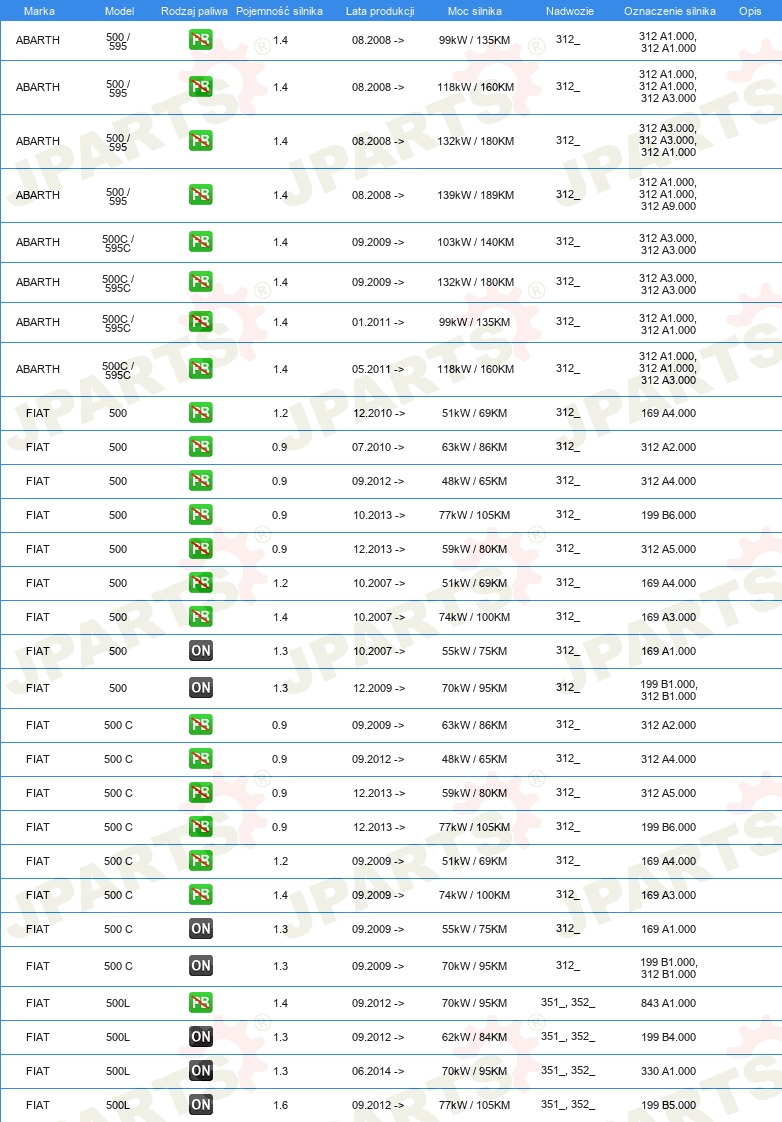This screenshot has height=1122, width=782.
Task: Click ON diesel icon in FIAT 500 C 70kW/95KM row
Action: pyautogui.click(x=201, y=966)
